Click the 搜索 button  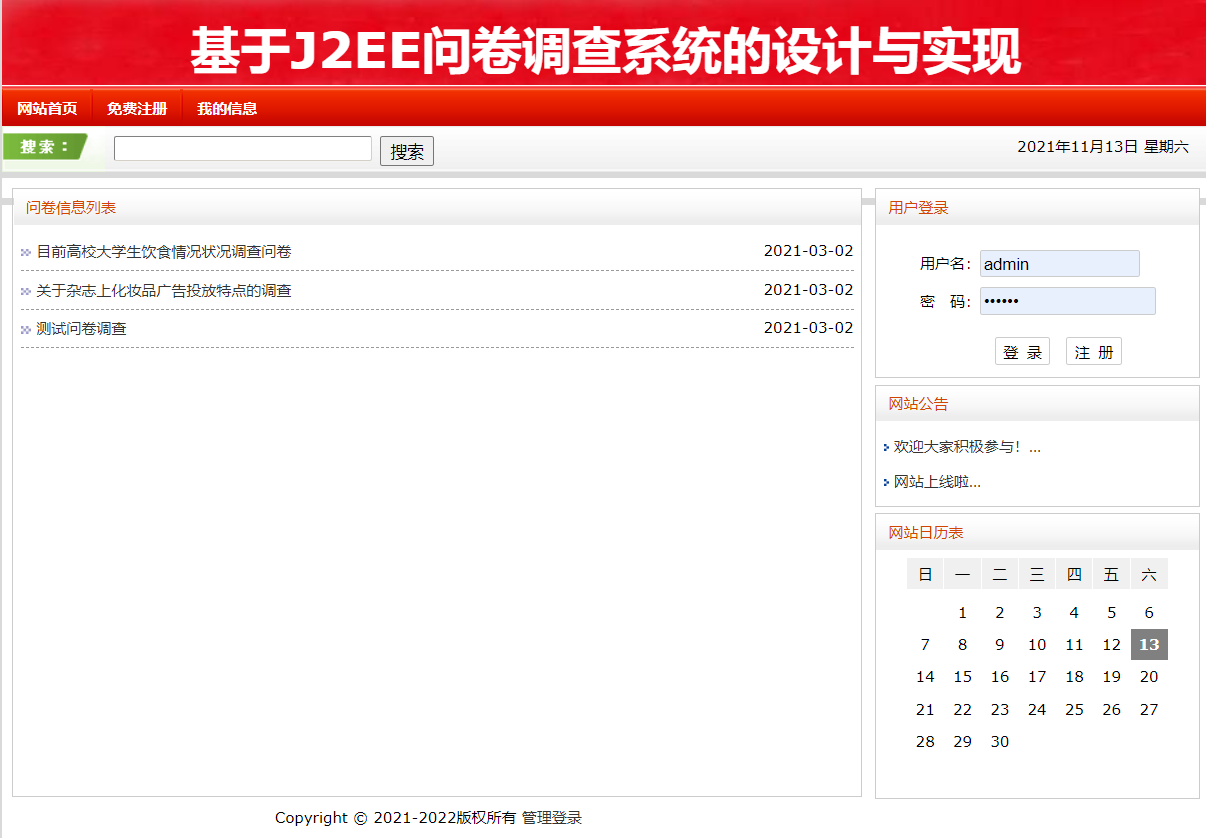[407, 152]
